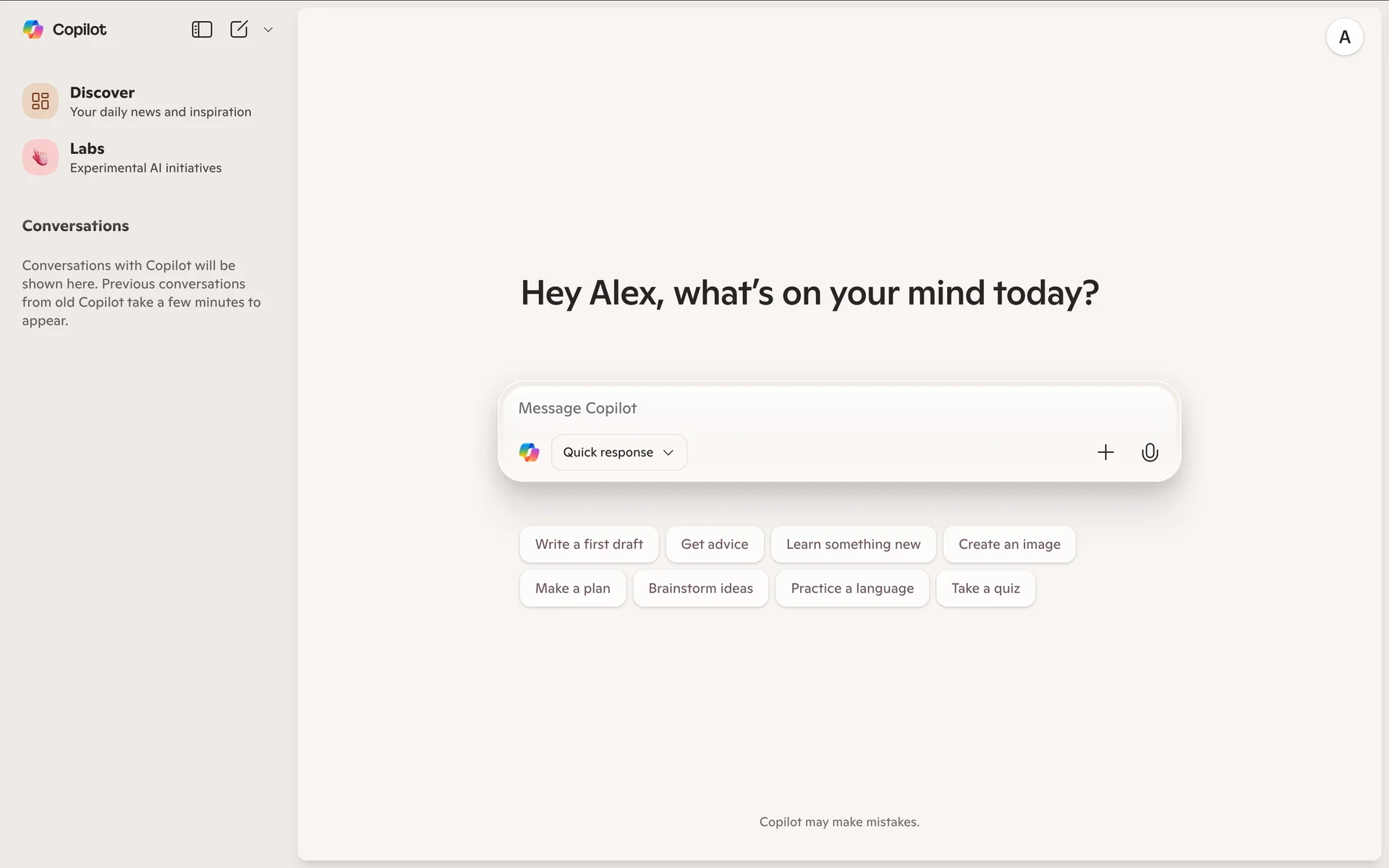Image resolution: width=1389 pixels, height=868 pixels.
Task: Click the plus icon to add attachment
Action: 1105,452
